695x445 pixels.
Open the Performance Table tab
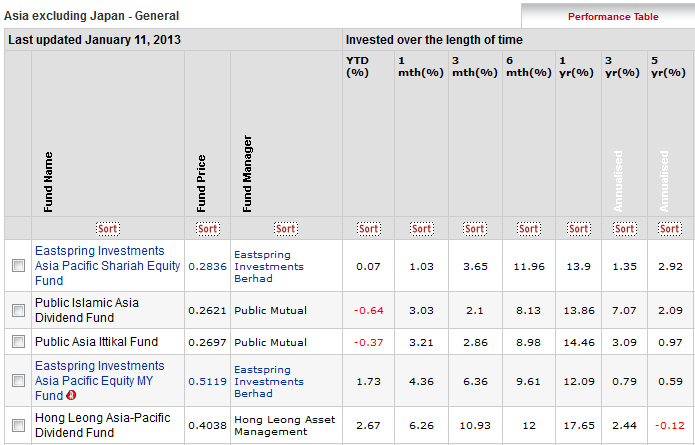pos(613,17)
